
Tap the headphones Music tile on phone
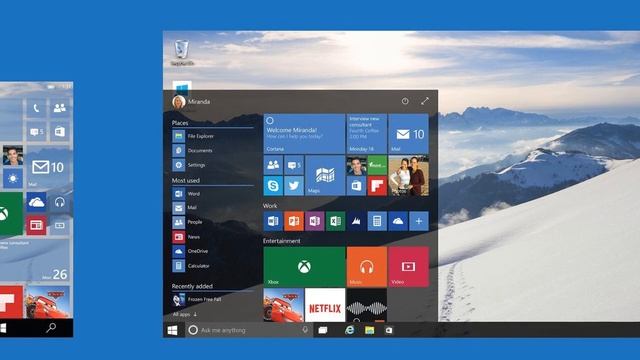(60, 202)
